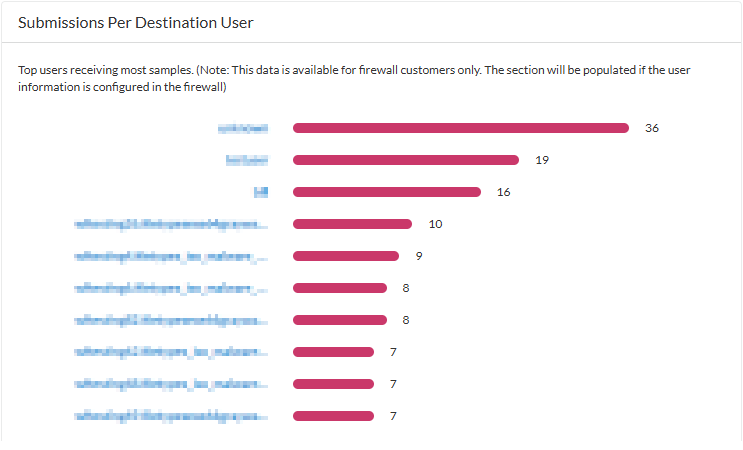This screenshot has height=450, width=743.
Task: Click the bar valued at 16
Action: (386, 192)
